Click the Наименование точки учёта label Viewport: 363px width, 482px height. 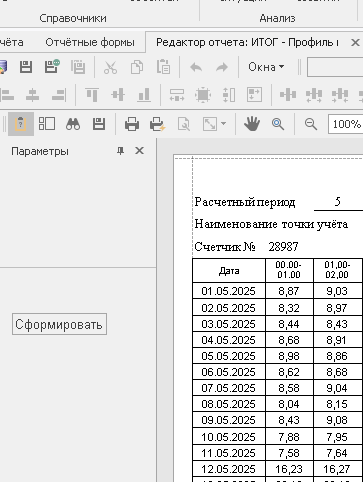271,224
